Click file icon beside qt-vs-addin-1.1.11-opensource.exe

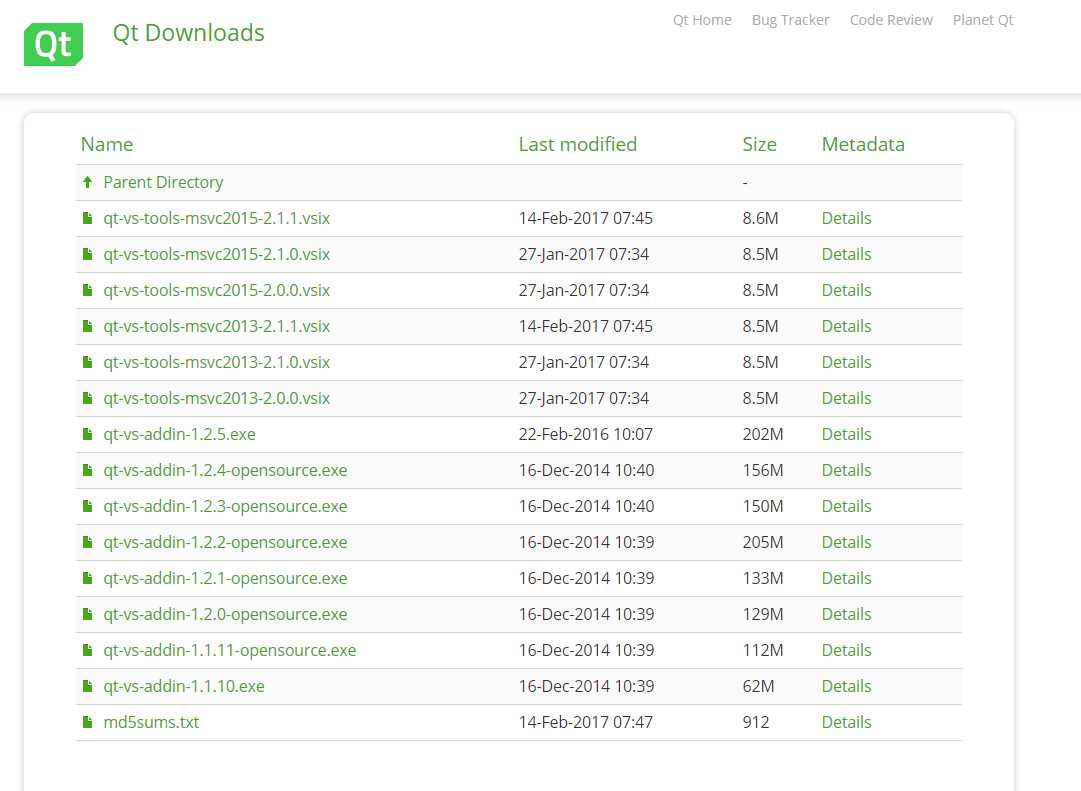pyautogui.click(x=88, y=650)
